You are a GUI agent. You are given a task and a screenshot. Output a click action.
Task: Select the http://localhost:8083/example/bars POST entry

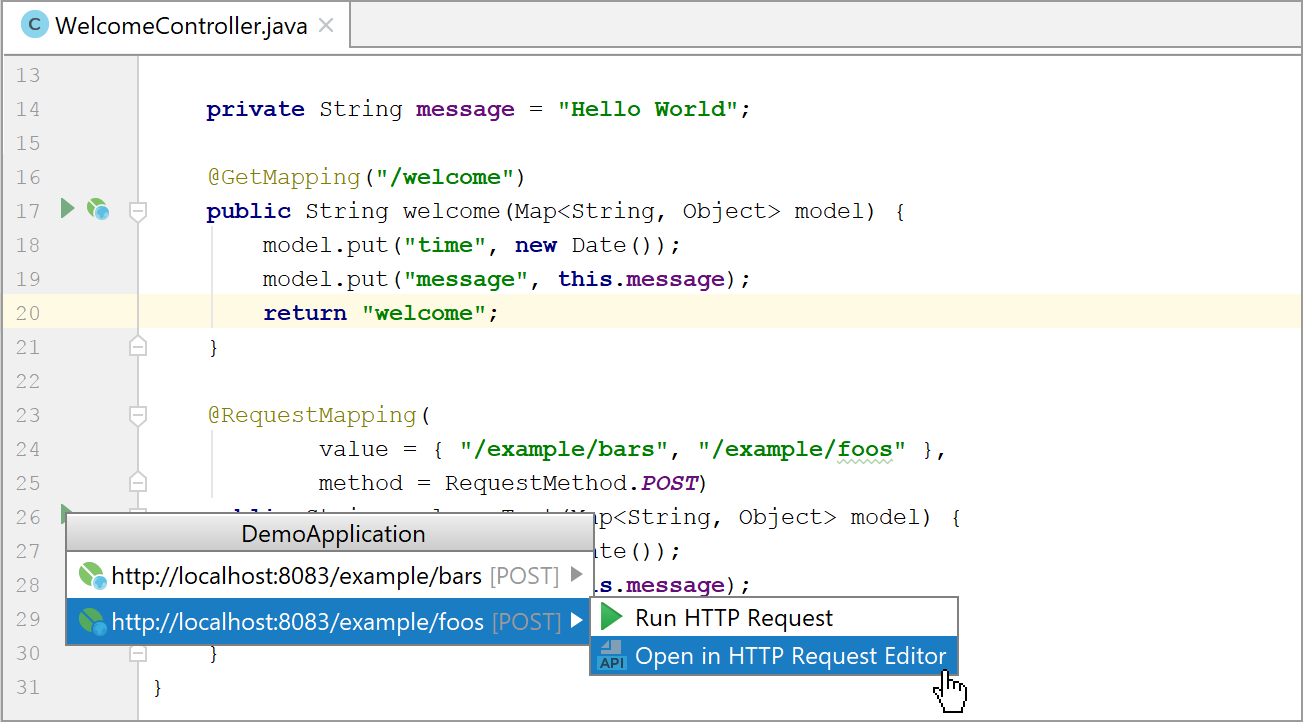[330, 575]
